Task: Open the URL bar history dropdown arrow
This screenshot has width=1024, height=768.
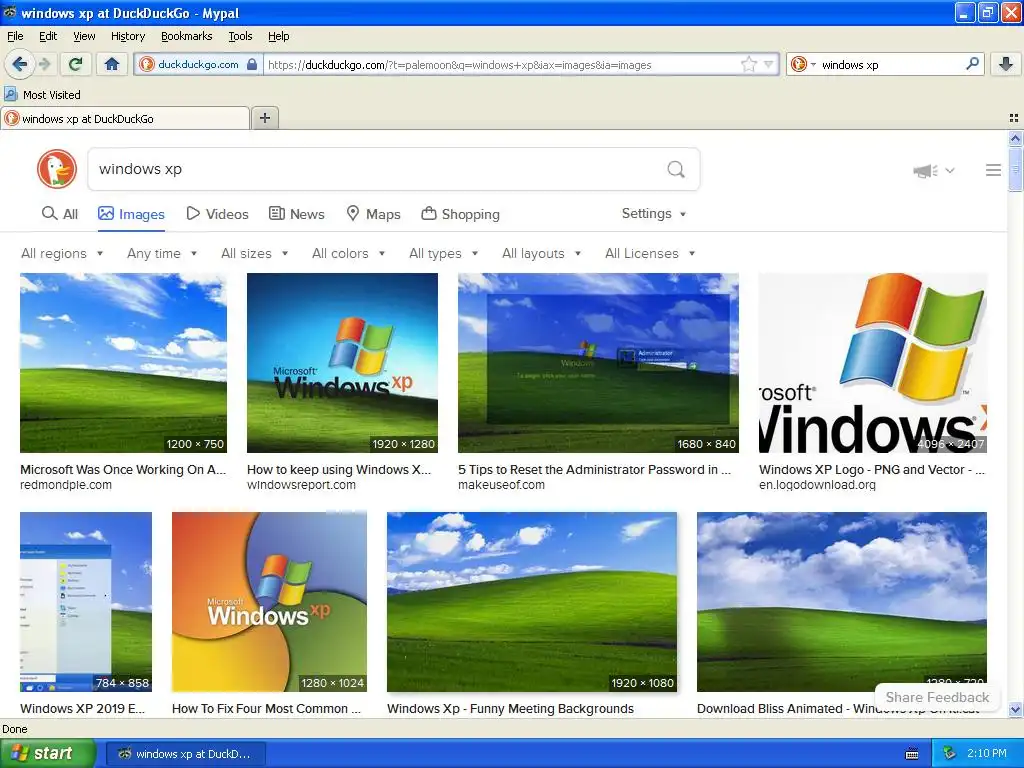Action: 768,64
